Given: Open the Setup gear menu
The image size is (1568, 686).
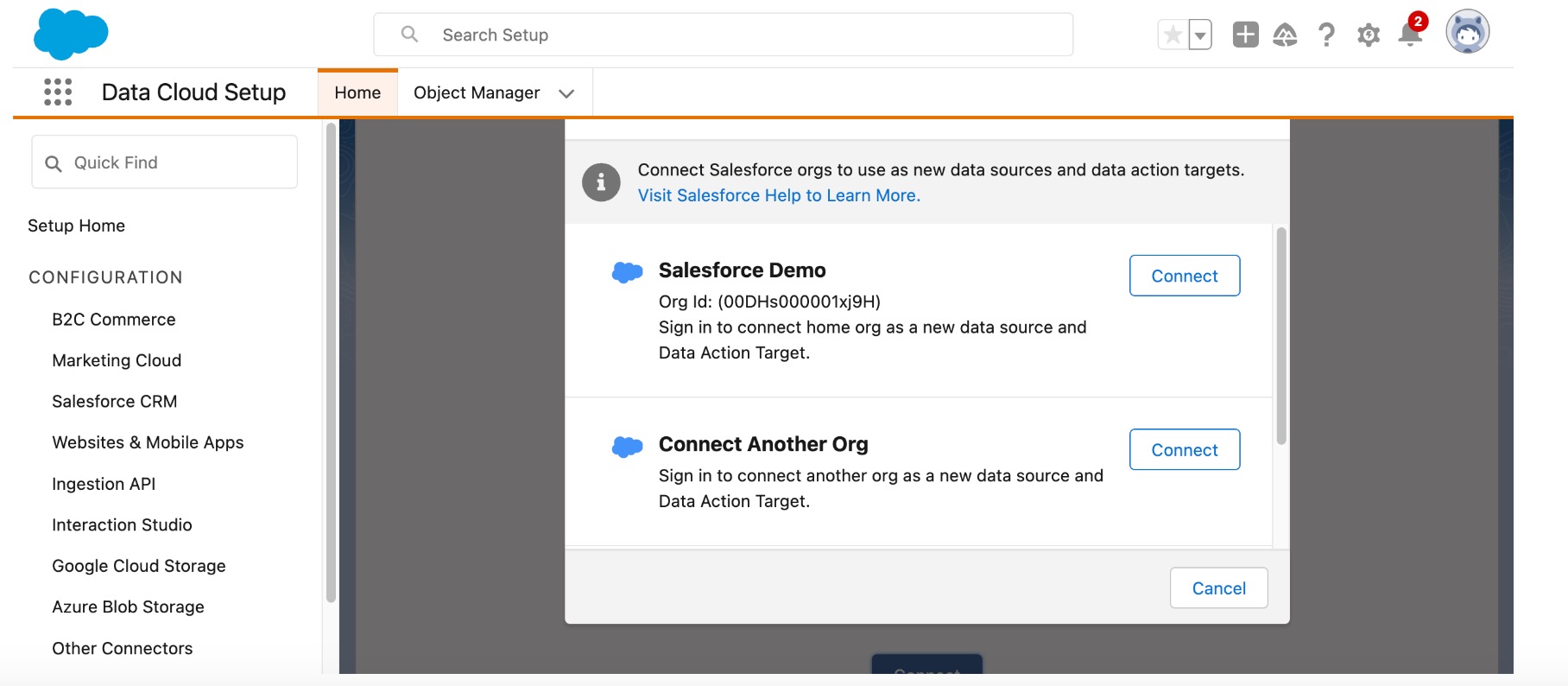Looking at the screenshot, I should [x=1369, y=35].
